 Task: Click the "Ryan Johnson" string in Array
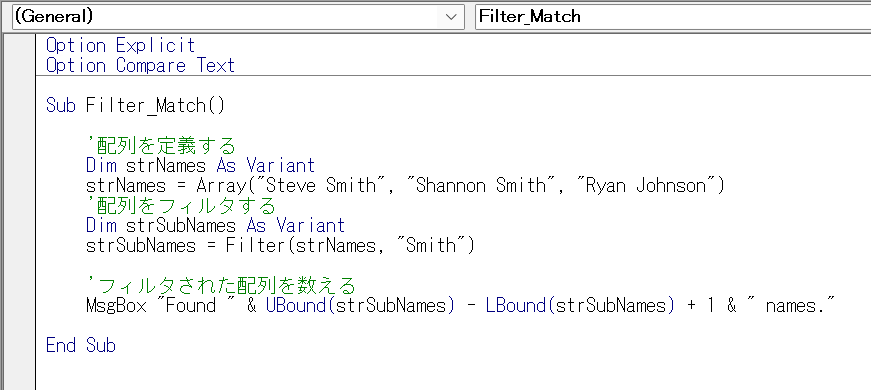tap(647, 186)
